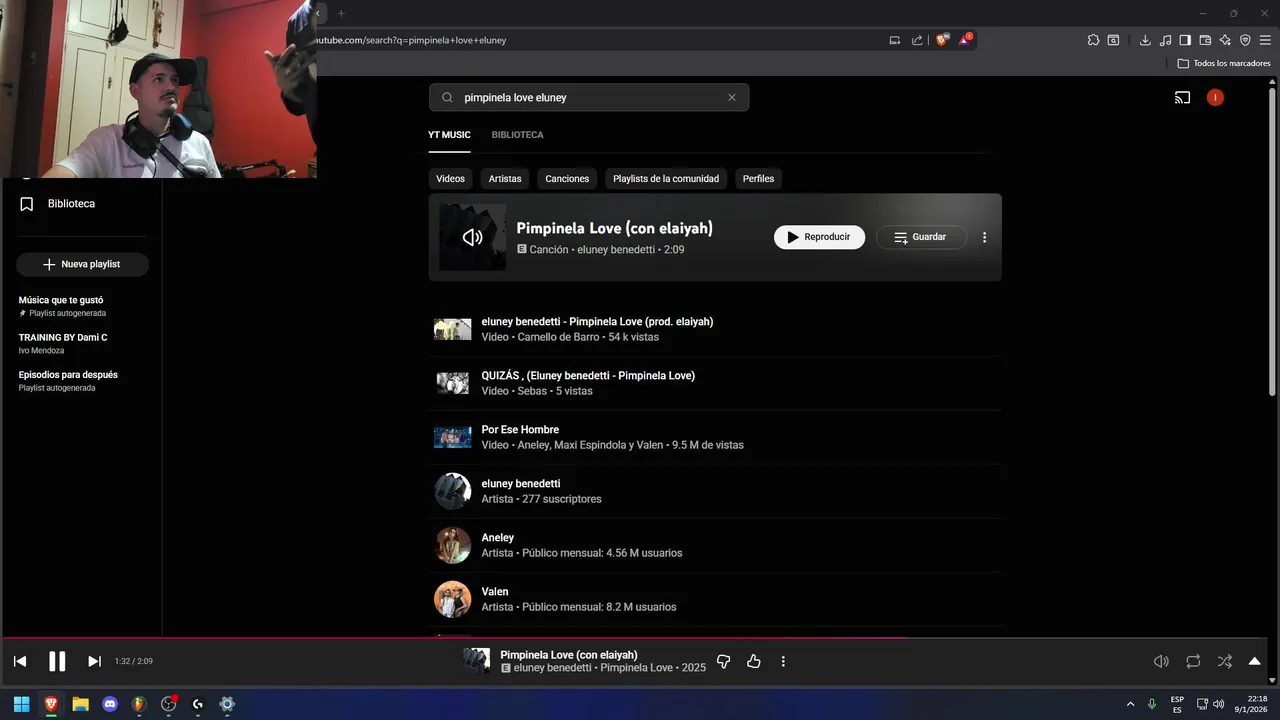Click the player bar volume speaker icon
Image resolution: width=1280 pixels, height=720 pixels.
(x=1161, y=661)
